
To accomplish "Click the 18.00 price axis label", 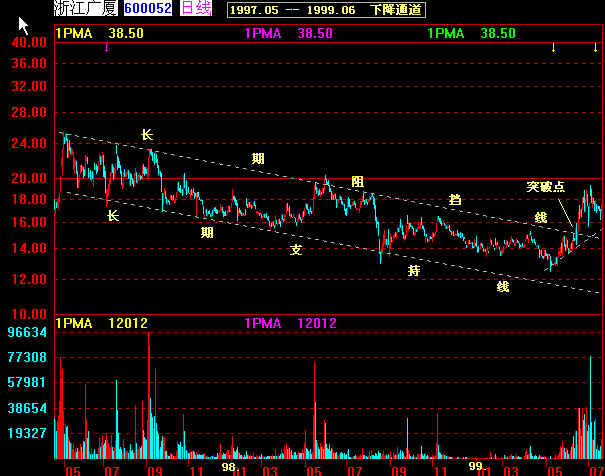I will [x=29, y=199].
